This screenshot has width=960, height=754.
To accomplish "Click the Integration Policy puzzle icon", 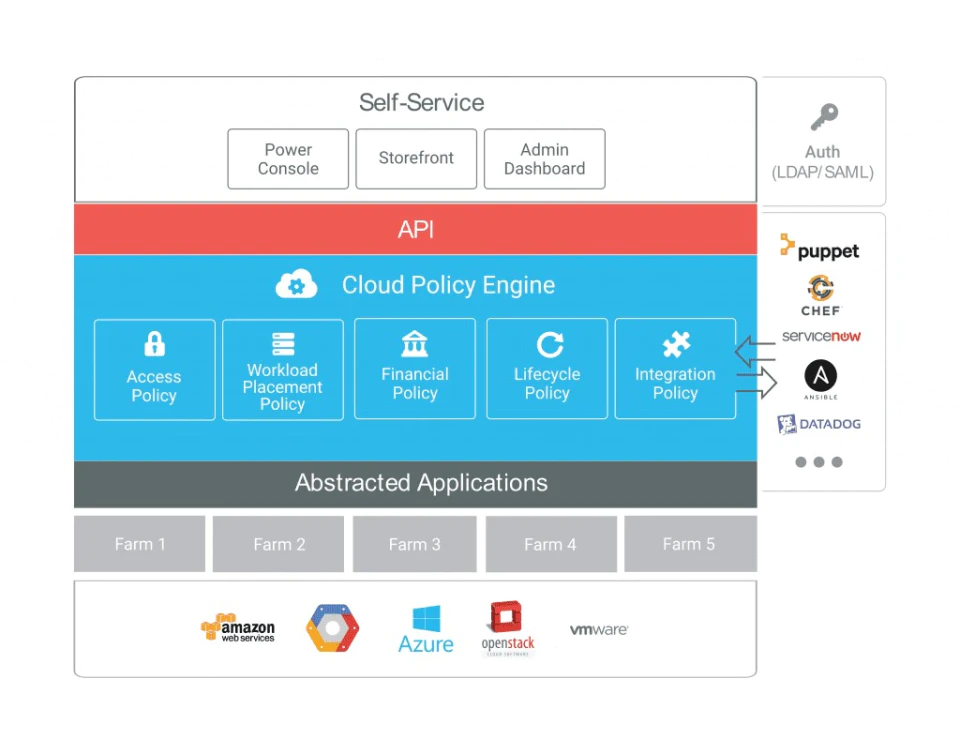I will coord(677,344).
